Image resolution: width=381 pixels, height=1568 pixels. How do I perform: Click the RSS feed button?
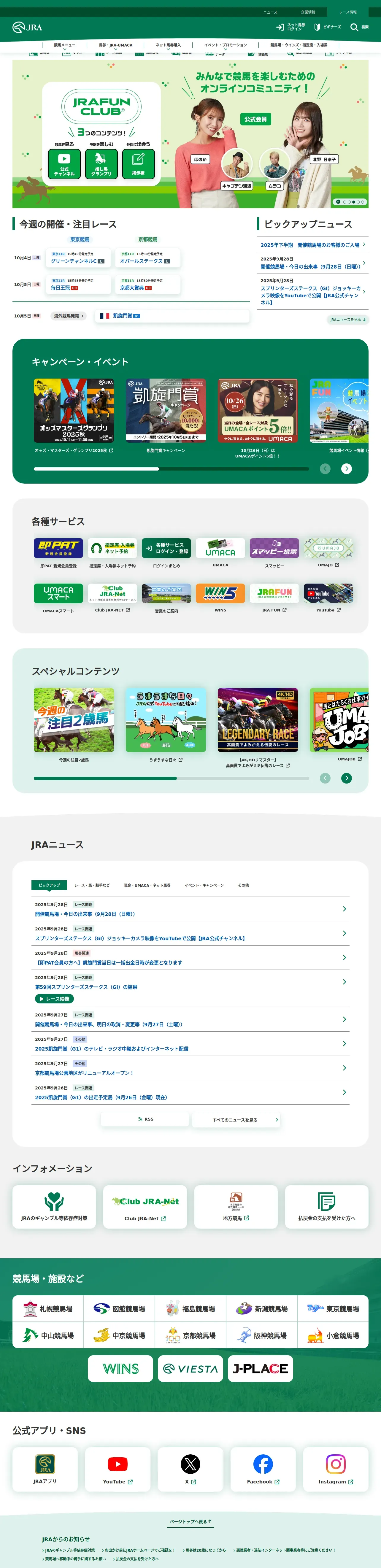coord(145,1119)
